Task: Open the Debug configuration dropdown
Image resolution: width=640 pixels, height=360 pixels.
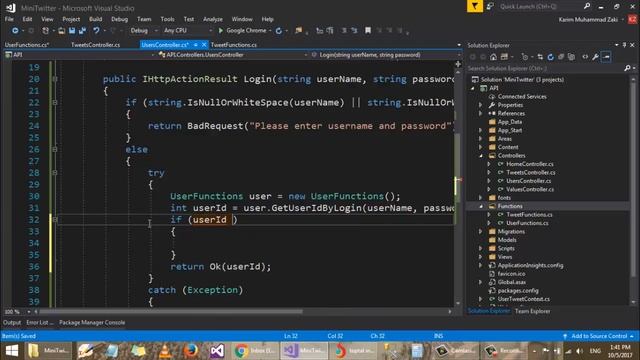Action: (143, 31)
